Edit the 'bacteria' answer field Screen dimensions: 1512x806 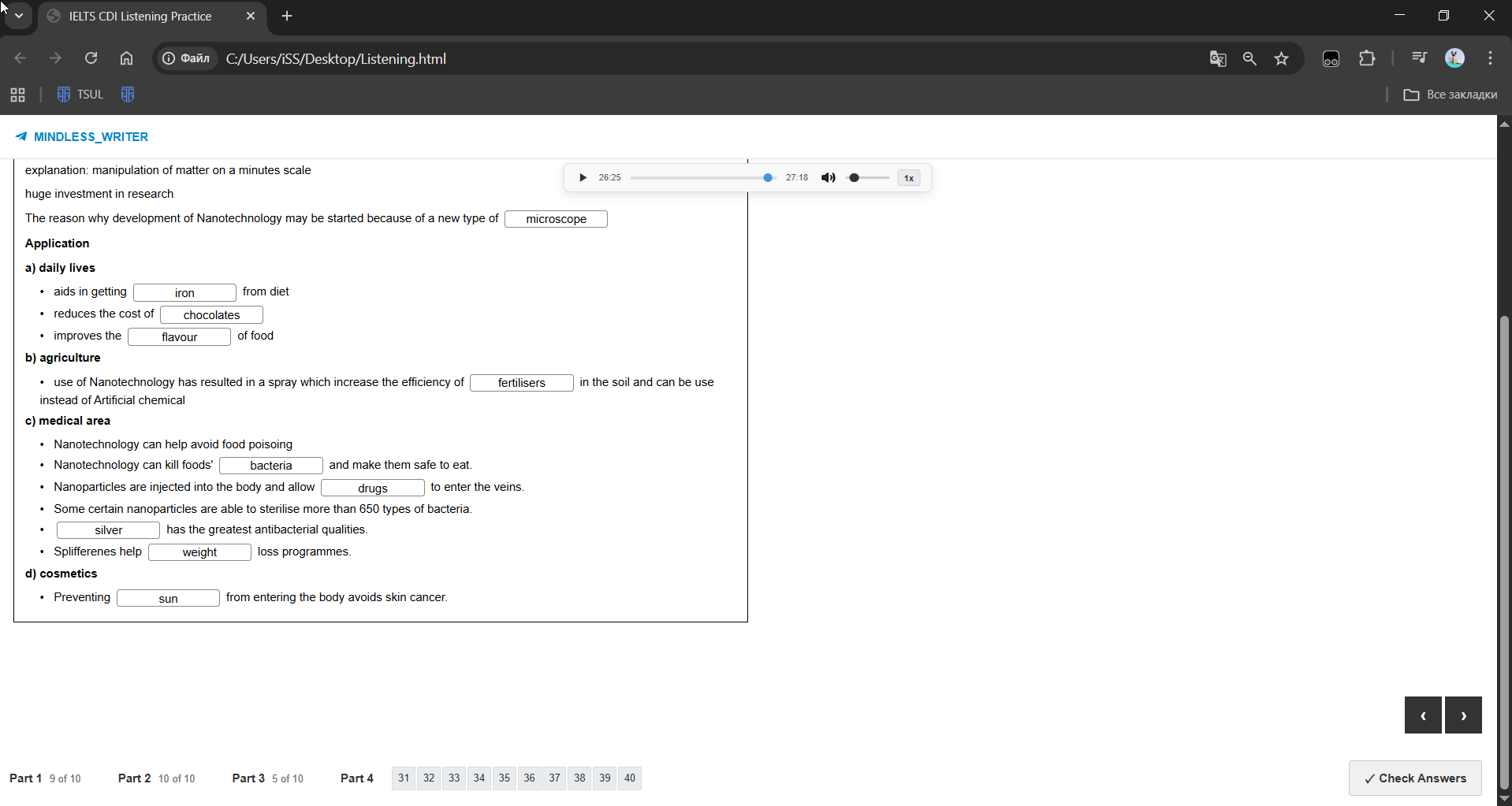pos(270,466)
